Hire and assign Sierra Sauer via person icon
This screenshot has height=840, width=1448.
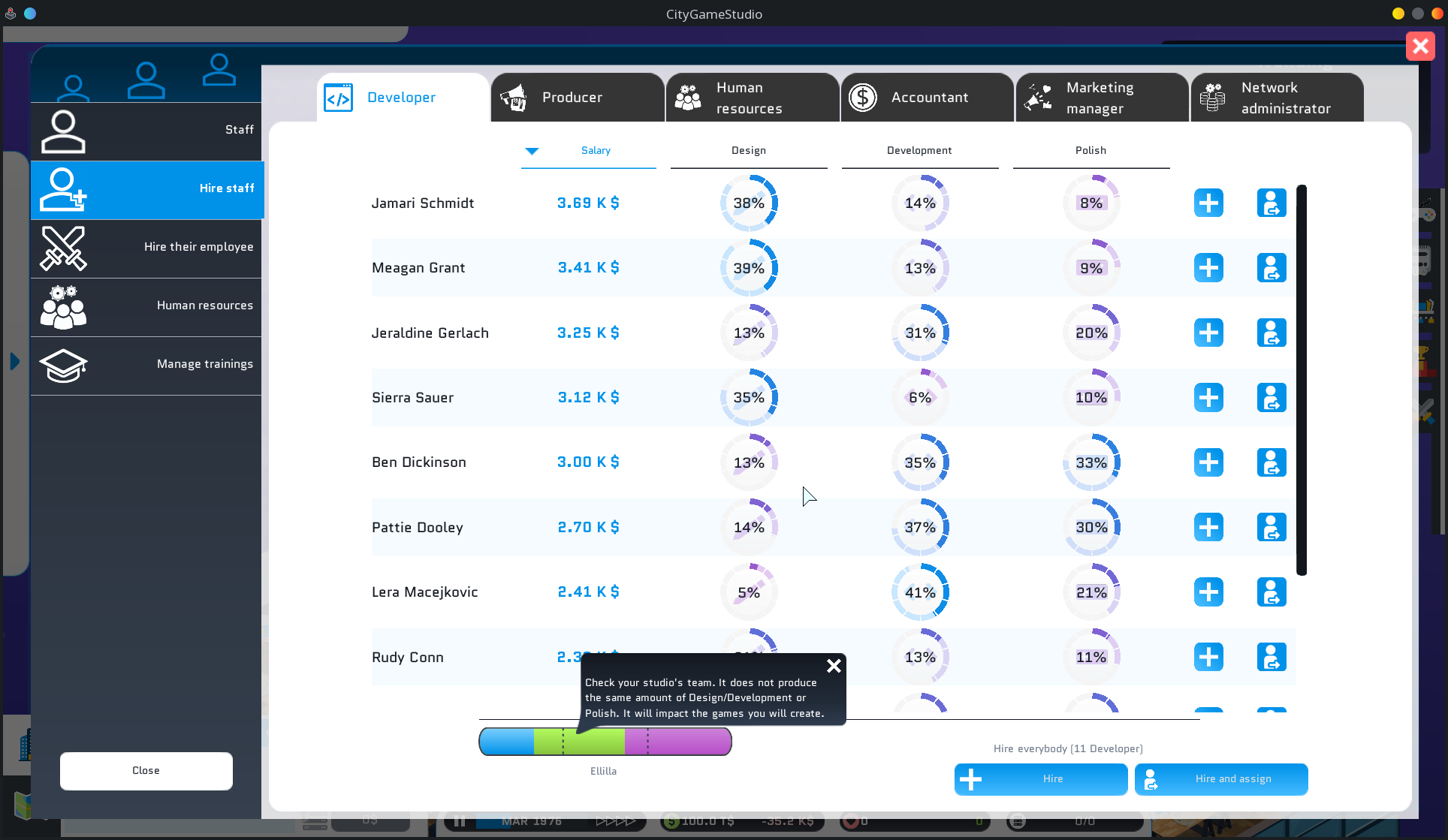pos(1272,397)
